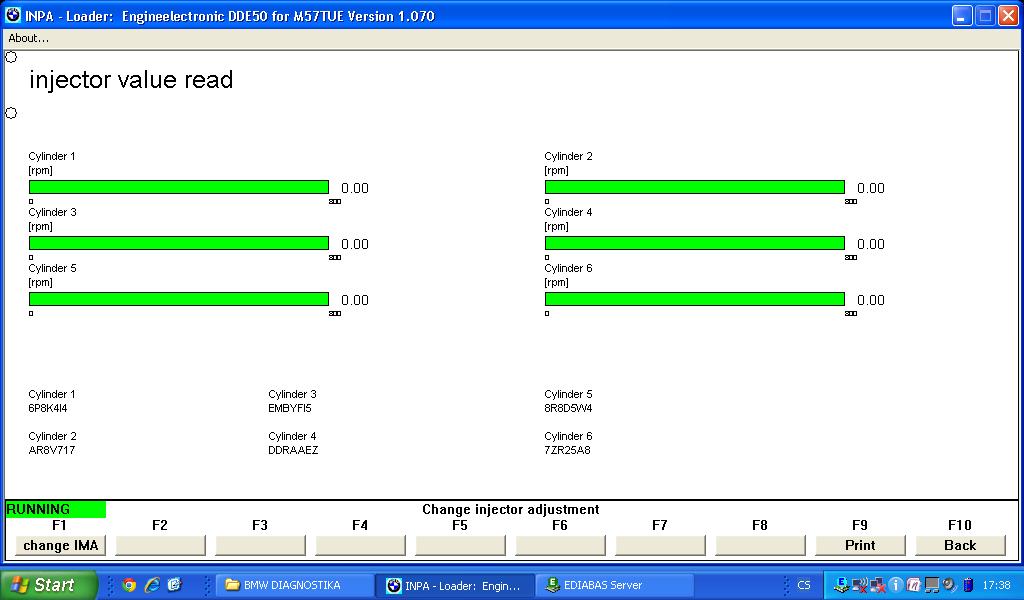1024x600 pixels.
Task: Click the Cylinder 4 injector code DDRAAEZ
Action: [x=293, y=450]
